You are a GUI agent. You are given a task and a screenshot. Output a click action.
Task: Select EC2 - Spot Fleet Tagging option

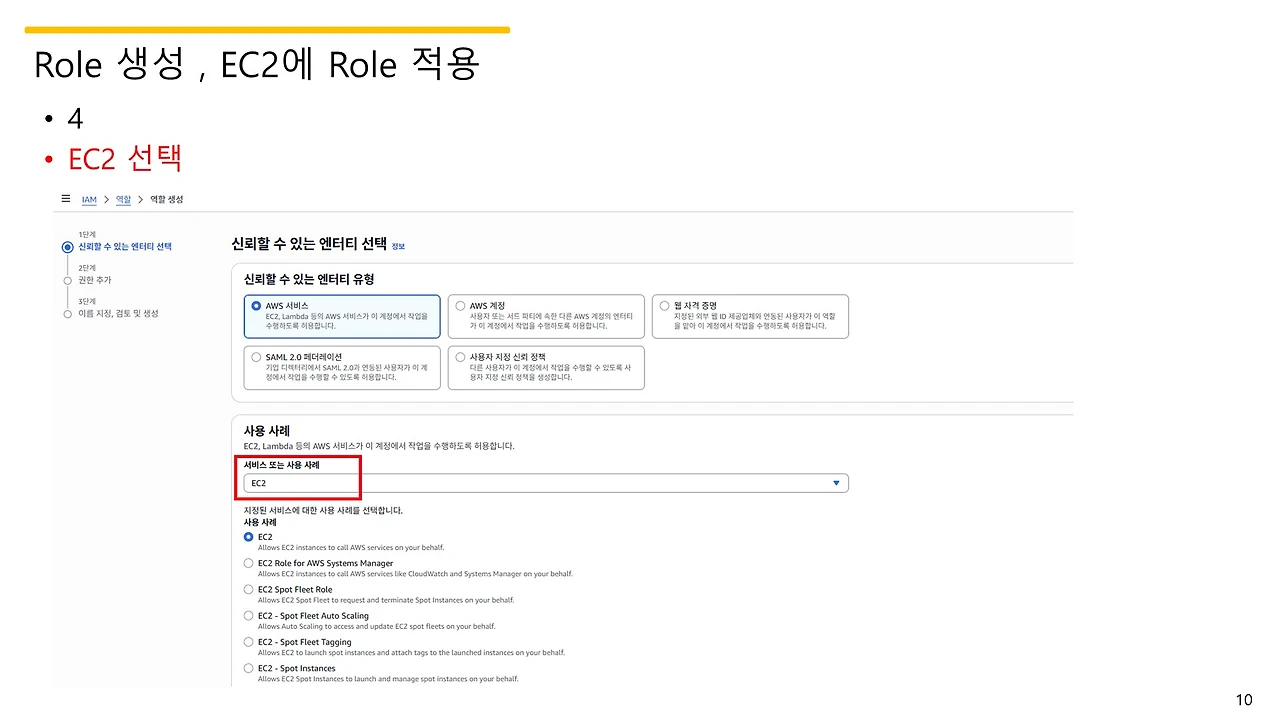(249, 642)
